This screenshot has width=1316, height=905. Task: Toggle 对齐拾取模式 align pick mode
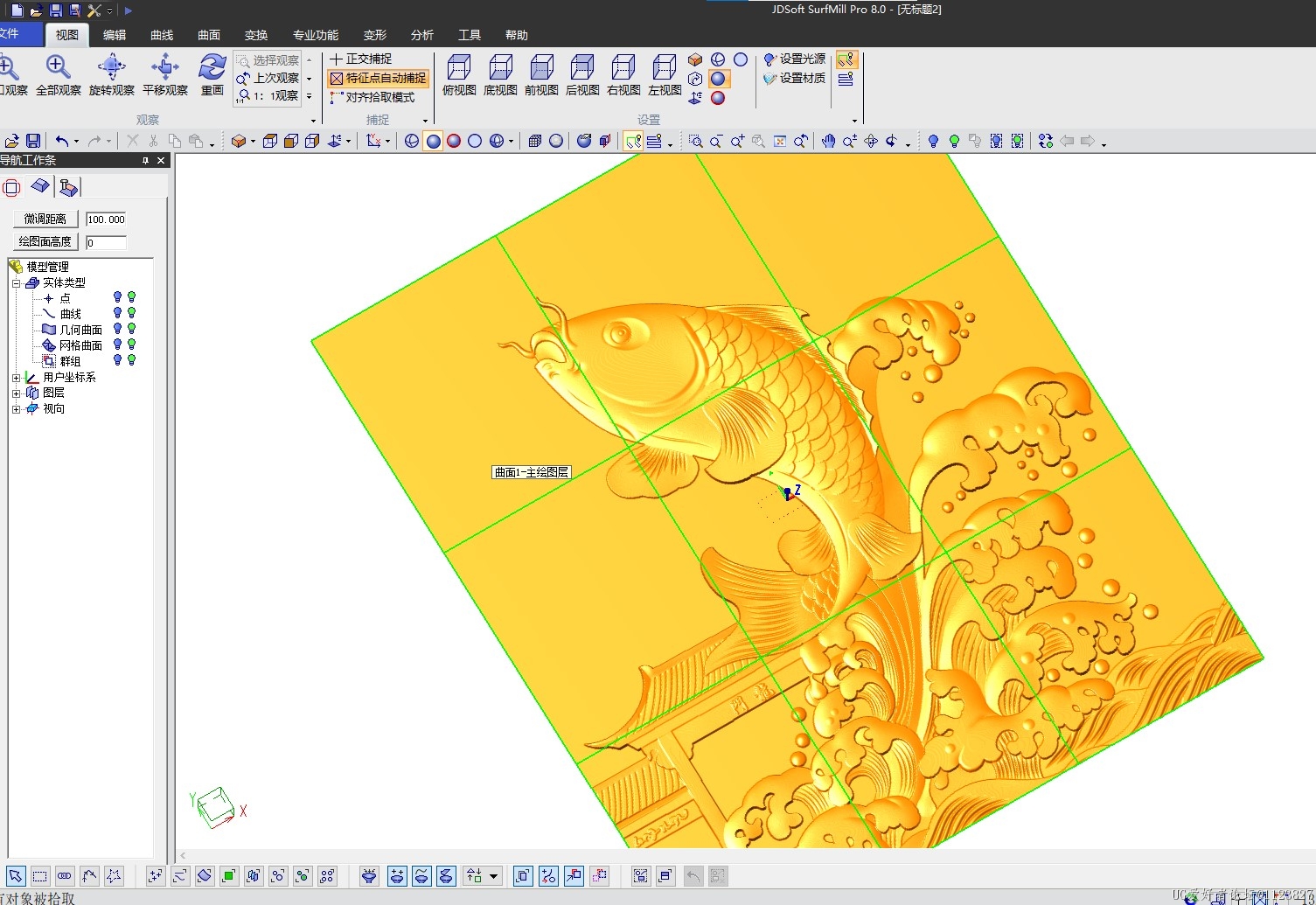coord(372,97)
